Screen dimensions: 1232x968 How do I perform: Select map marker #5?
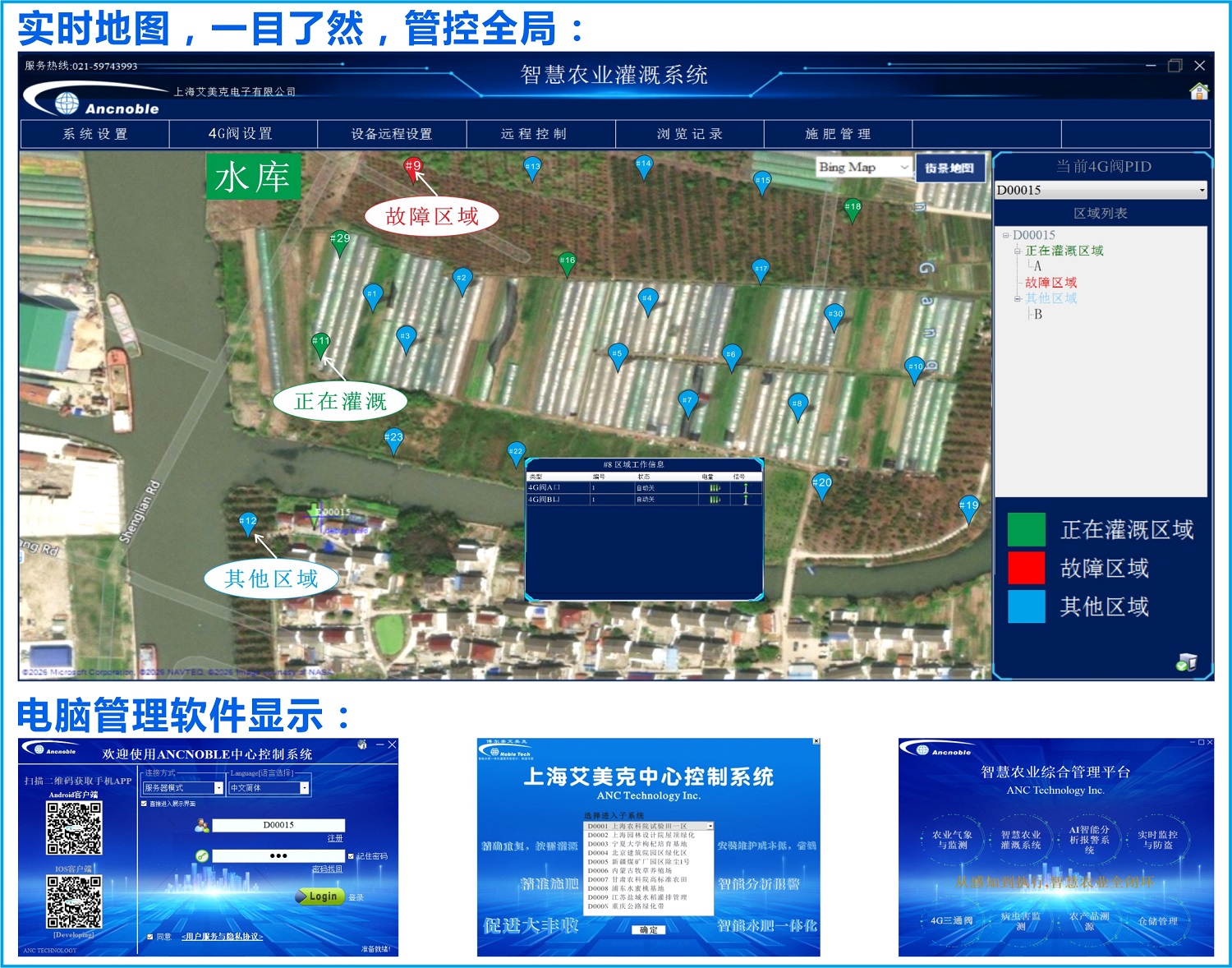tap(618, 357)
